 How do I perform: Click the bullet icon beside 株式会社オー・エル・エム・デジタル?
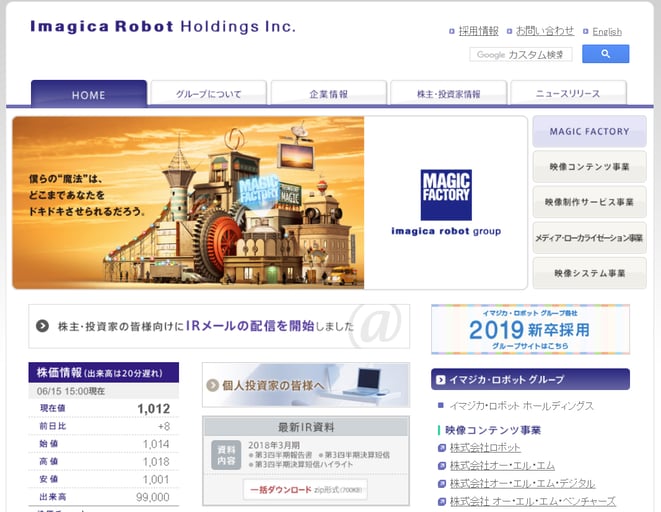(442, 483)
